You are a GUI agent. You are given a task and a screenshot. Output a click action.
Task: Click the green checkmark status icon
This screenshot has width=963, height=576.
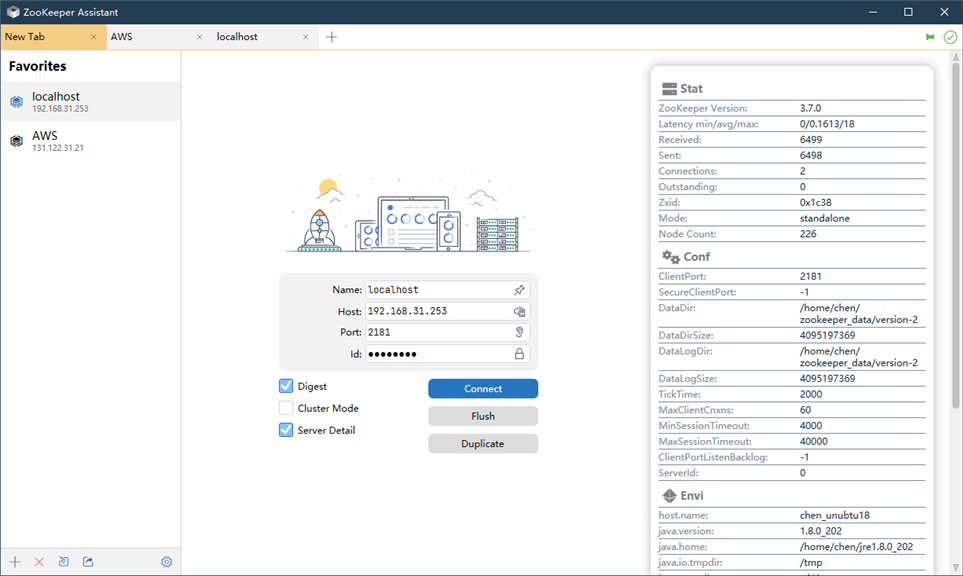[x=948, y=36]
